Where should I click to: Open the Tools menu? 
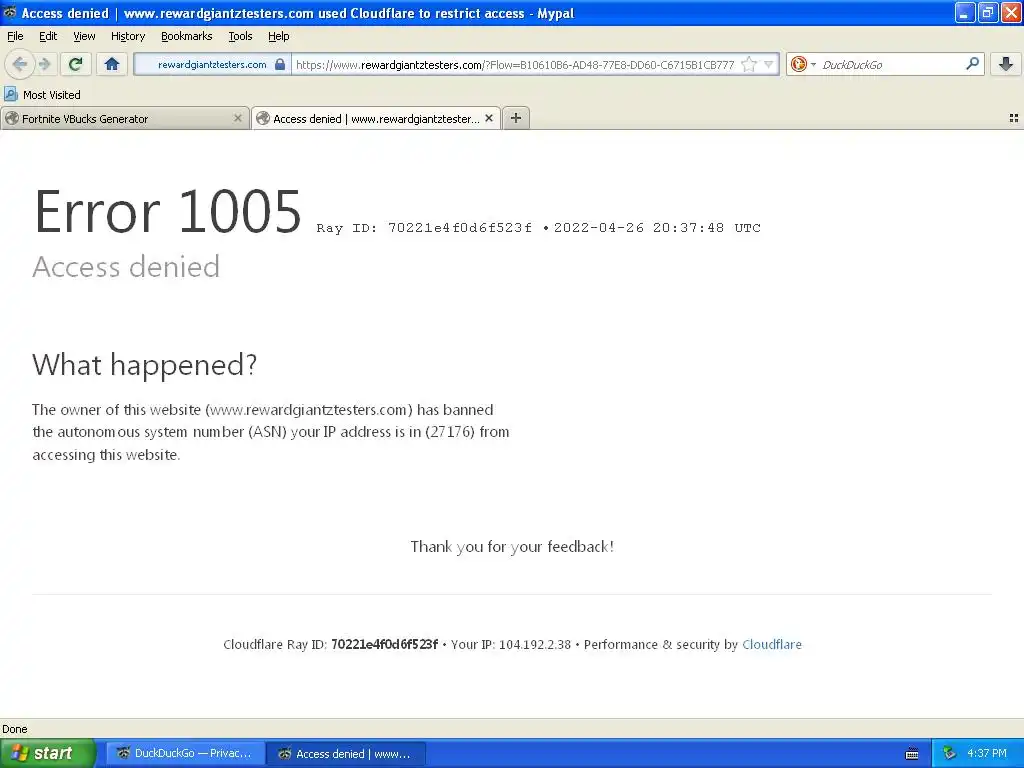coord(240,36)
